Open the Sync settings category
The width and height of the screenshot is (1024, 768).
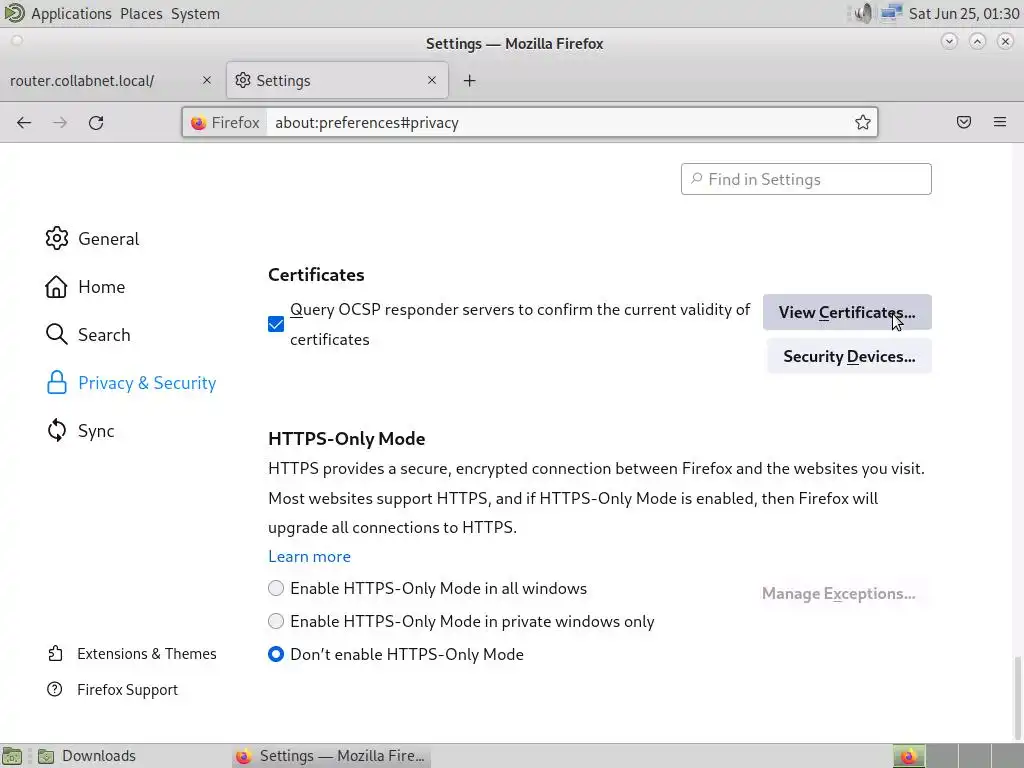[80, 431]
